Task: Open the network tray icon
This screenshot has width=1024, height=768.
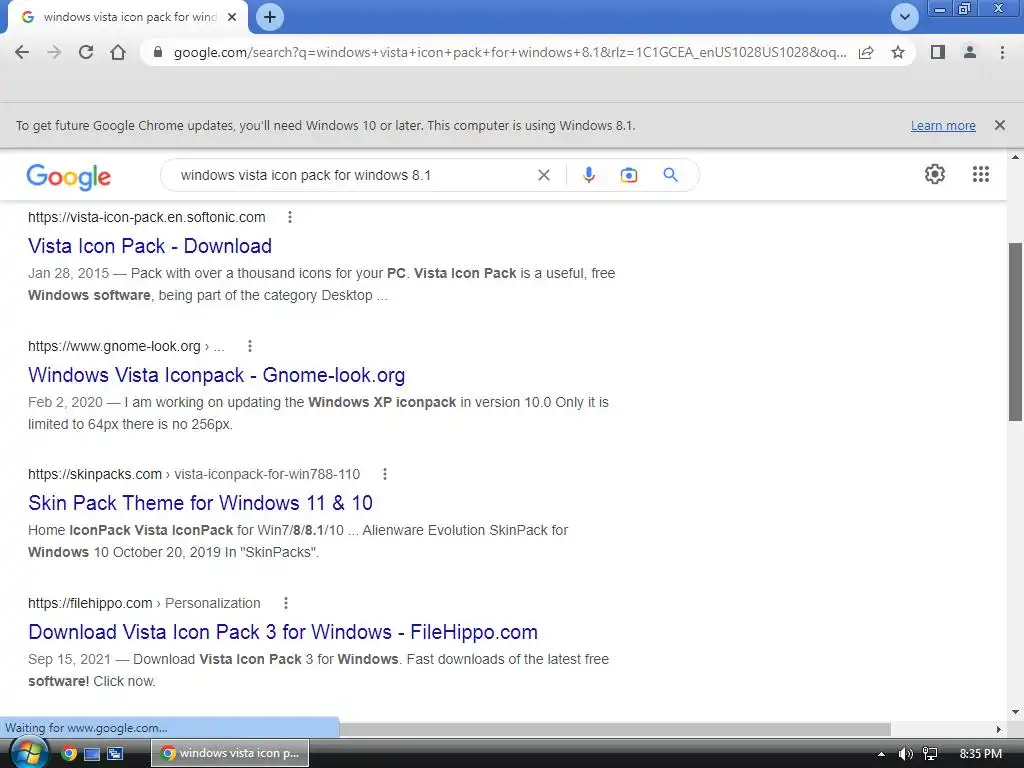Action: [x=930, y=754]
